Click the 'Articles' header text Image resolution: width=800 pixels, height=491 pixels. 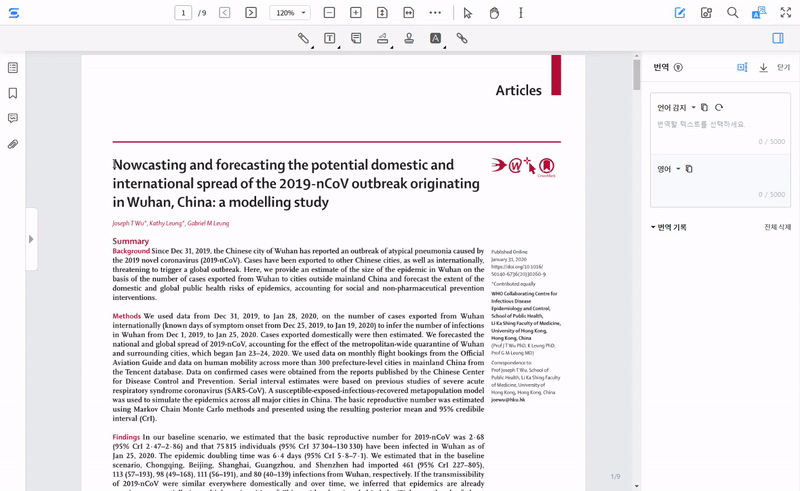[518, 90]
